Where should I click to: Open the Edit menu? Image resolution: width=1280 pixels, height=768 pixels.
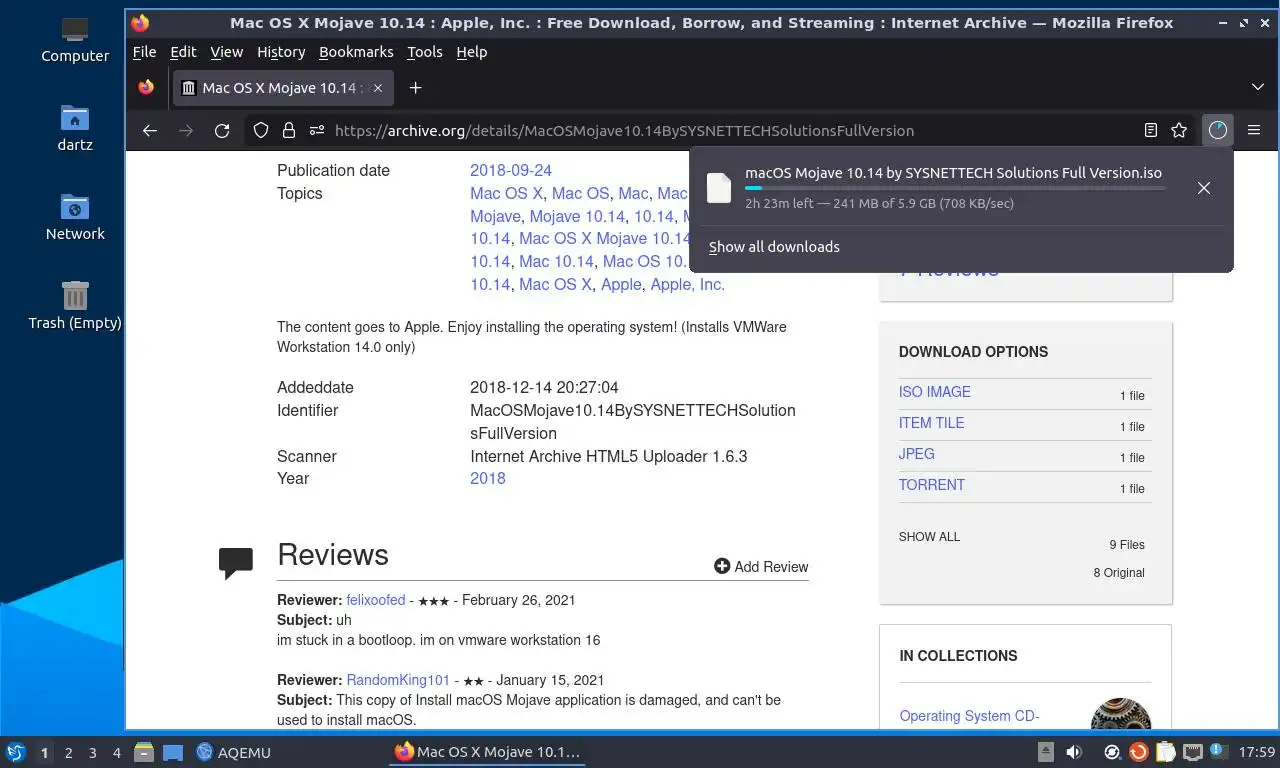pos(183,52)
